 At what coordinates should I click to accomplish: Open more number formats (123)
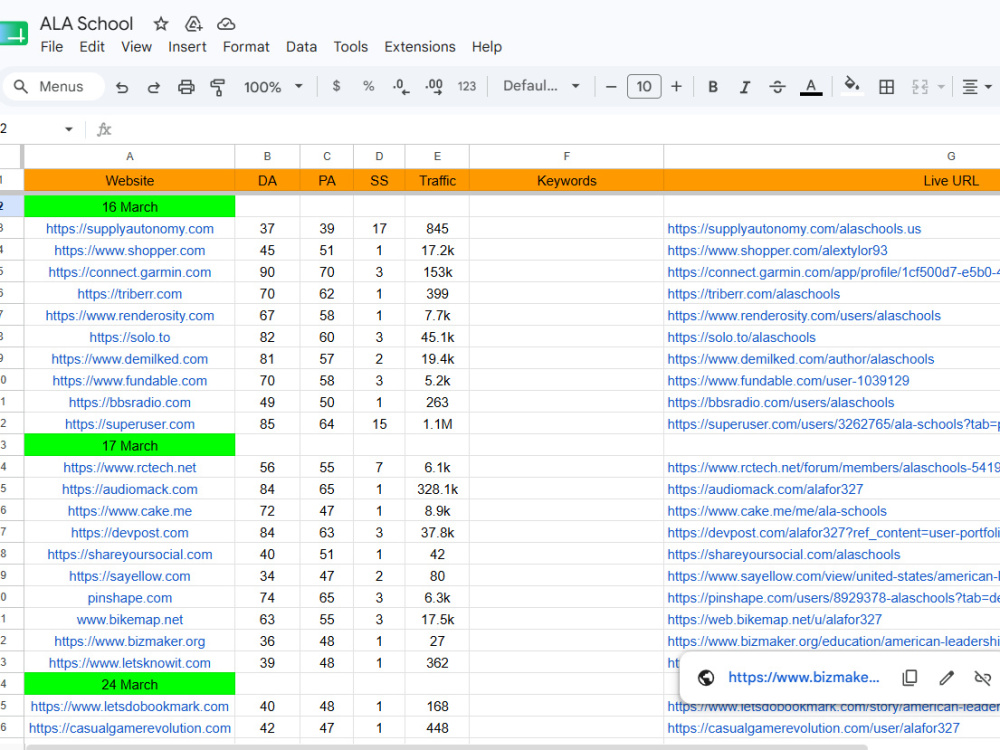pos(467,86)
